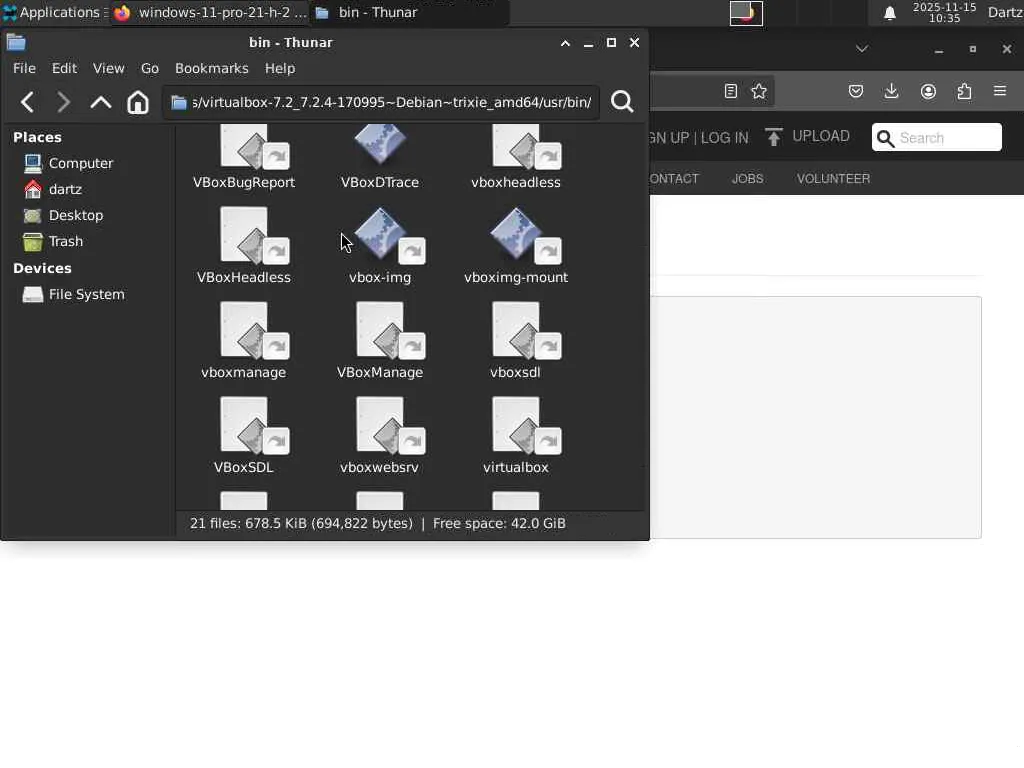The height and width of the screenshot is (768, 1024).
Task: Select the VBoxBugReport file icon
Action: click(254, 148)
